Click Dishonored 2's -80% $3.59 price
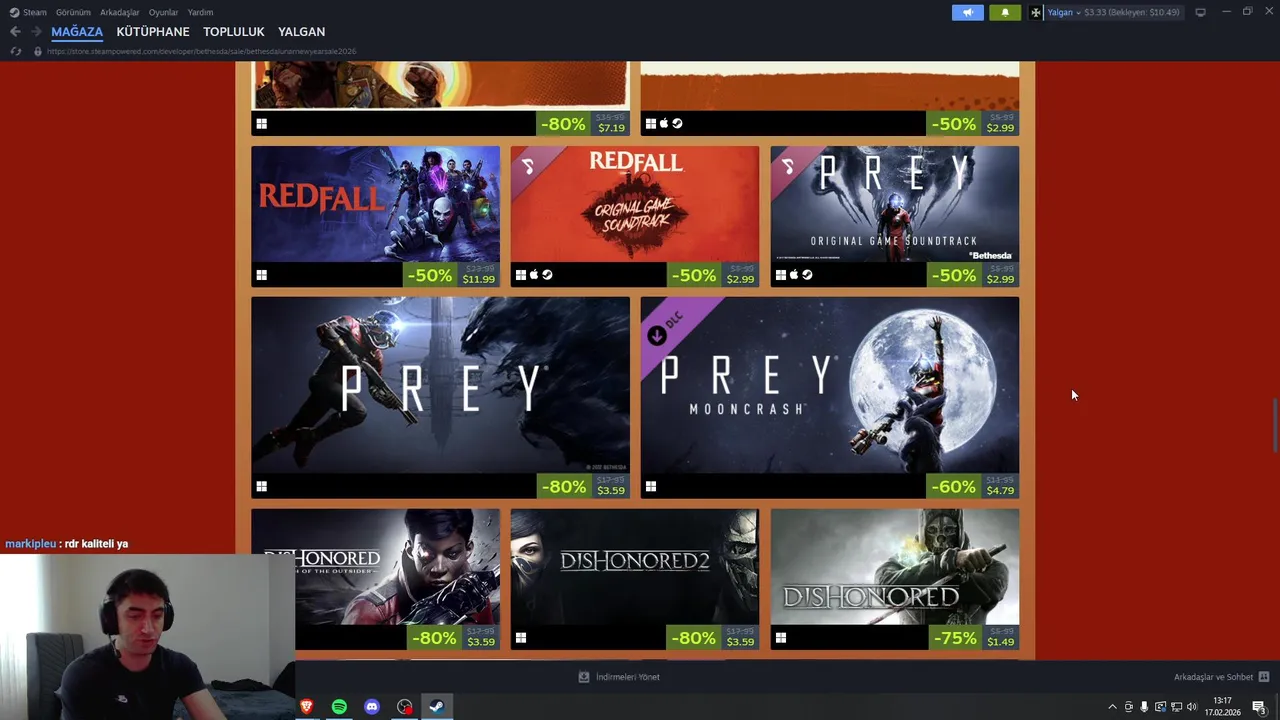Screen dimensions: 1280x720 click(x=713, y=638)
